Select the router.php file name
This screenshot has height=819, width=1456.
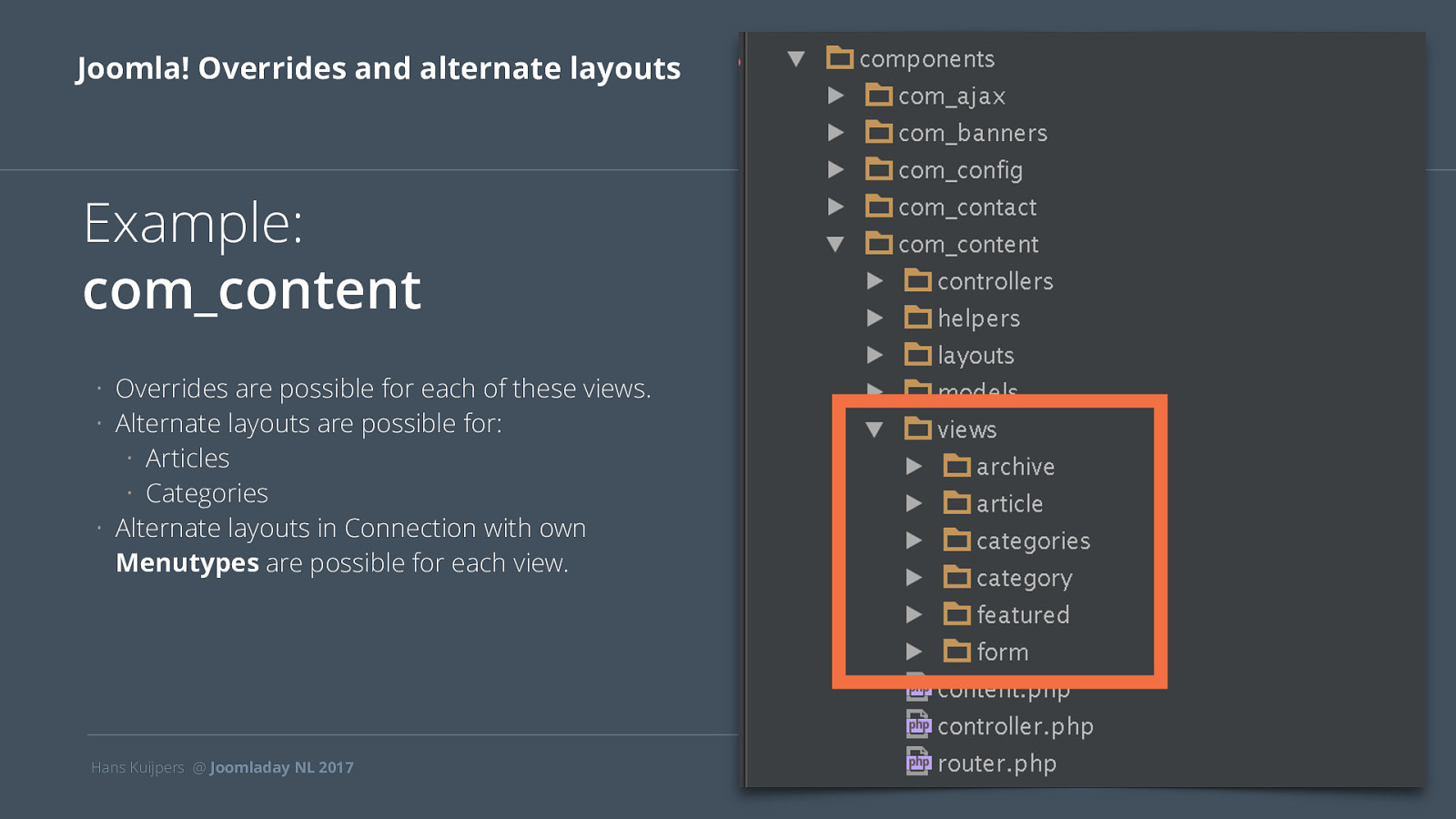pyautogui.click(x=996, y=763)
